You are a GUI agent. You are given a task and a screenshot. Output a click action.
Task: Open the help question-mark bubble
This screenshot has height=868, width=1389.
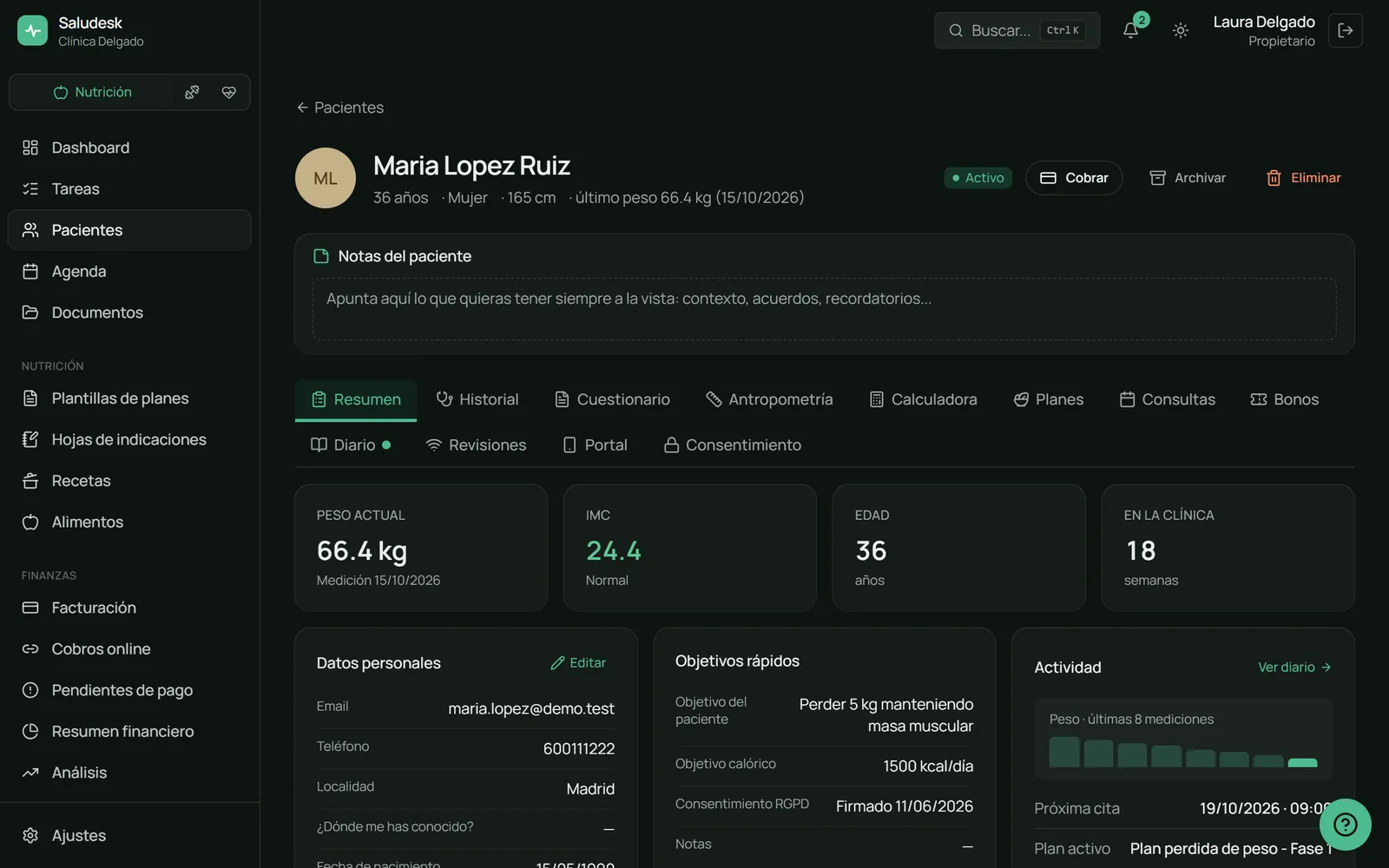[x=1345, y=824]
